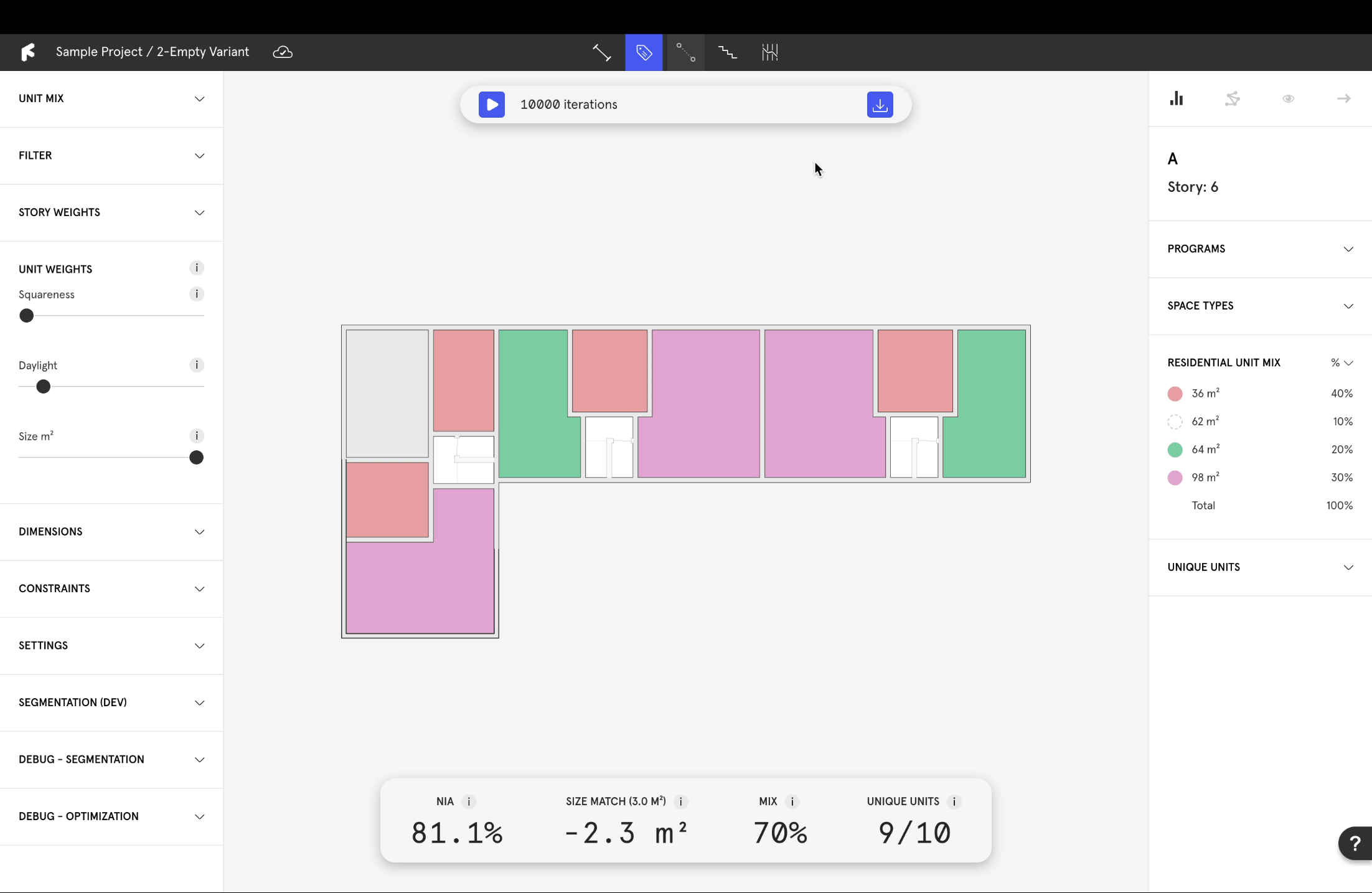1372x893 pixels.
Task: Toggle the 62 m² unit type circle
Action: coord(1175,422)
